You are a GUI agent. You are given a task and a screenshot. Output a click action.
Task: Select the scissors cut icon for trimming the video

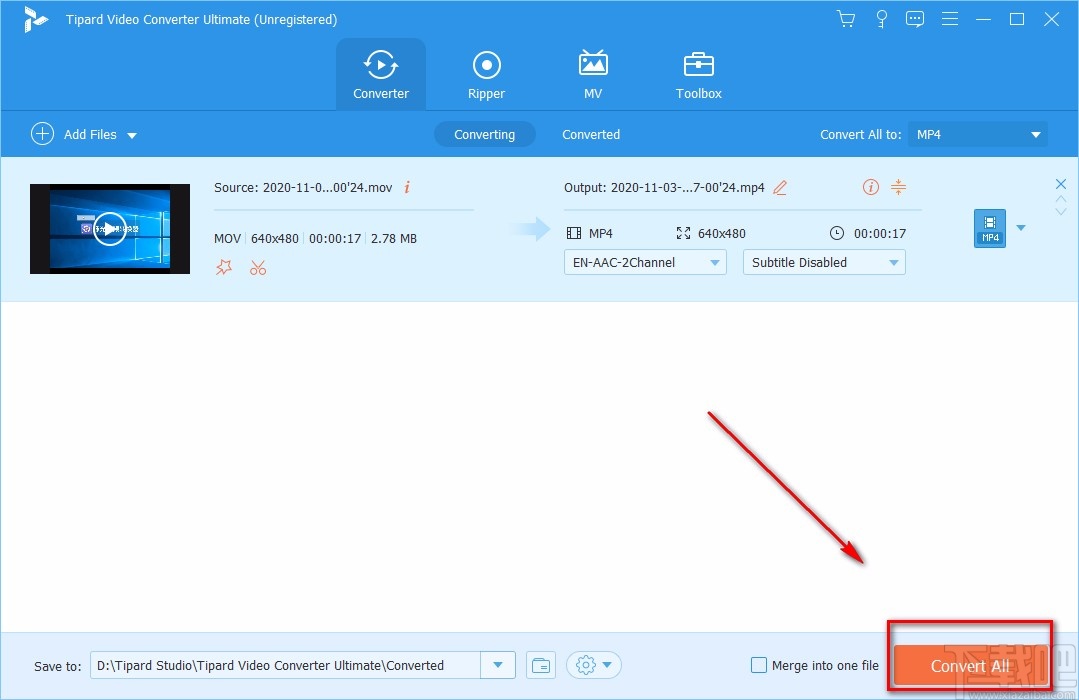click(258, 267)
